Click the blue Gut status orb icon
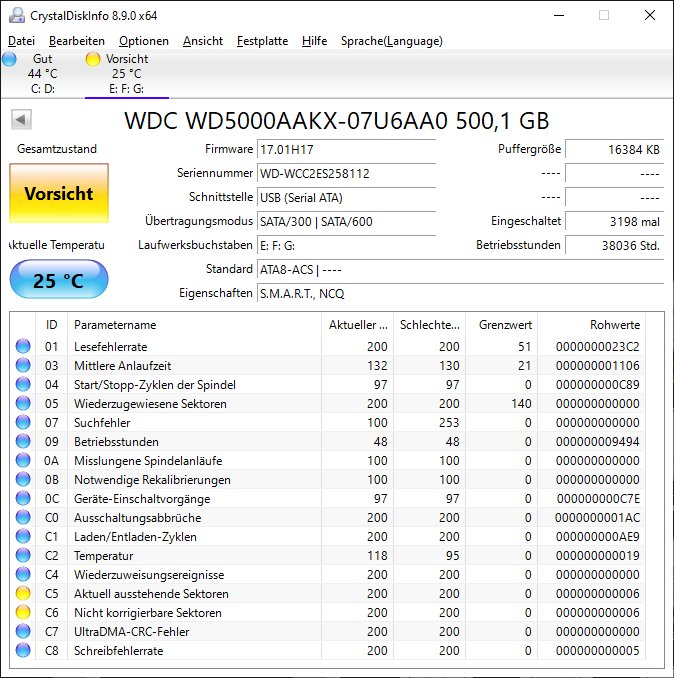Image resolution: width=674 pixels, height=678 pixels. coord(9,59)
